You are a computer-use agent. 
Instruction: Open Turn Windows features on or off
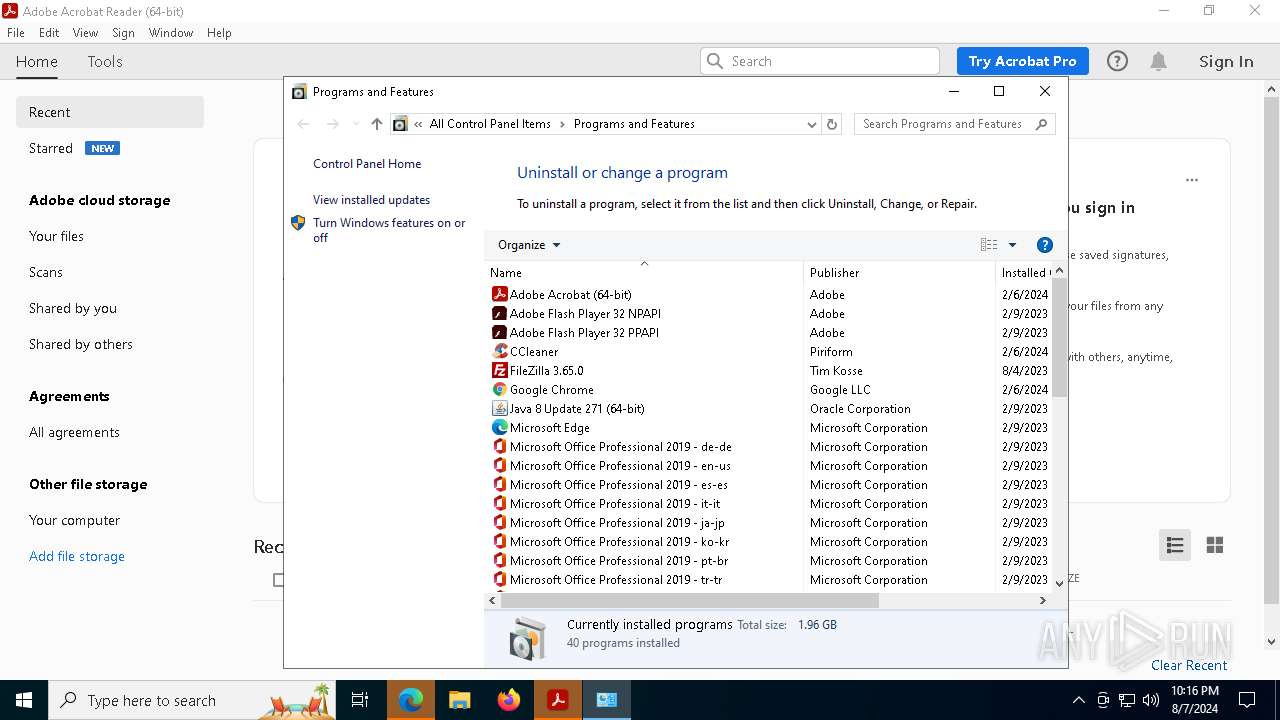pyautogui.click(x=389, y=230)
